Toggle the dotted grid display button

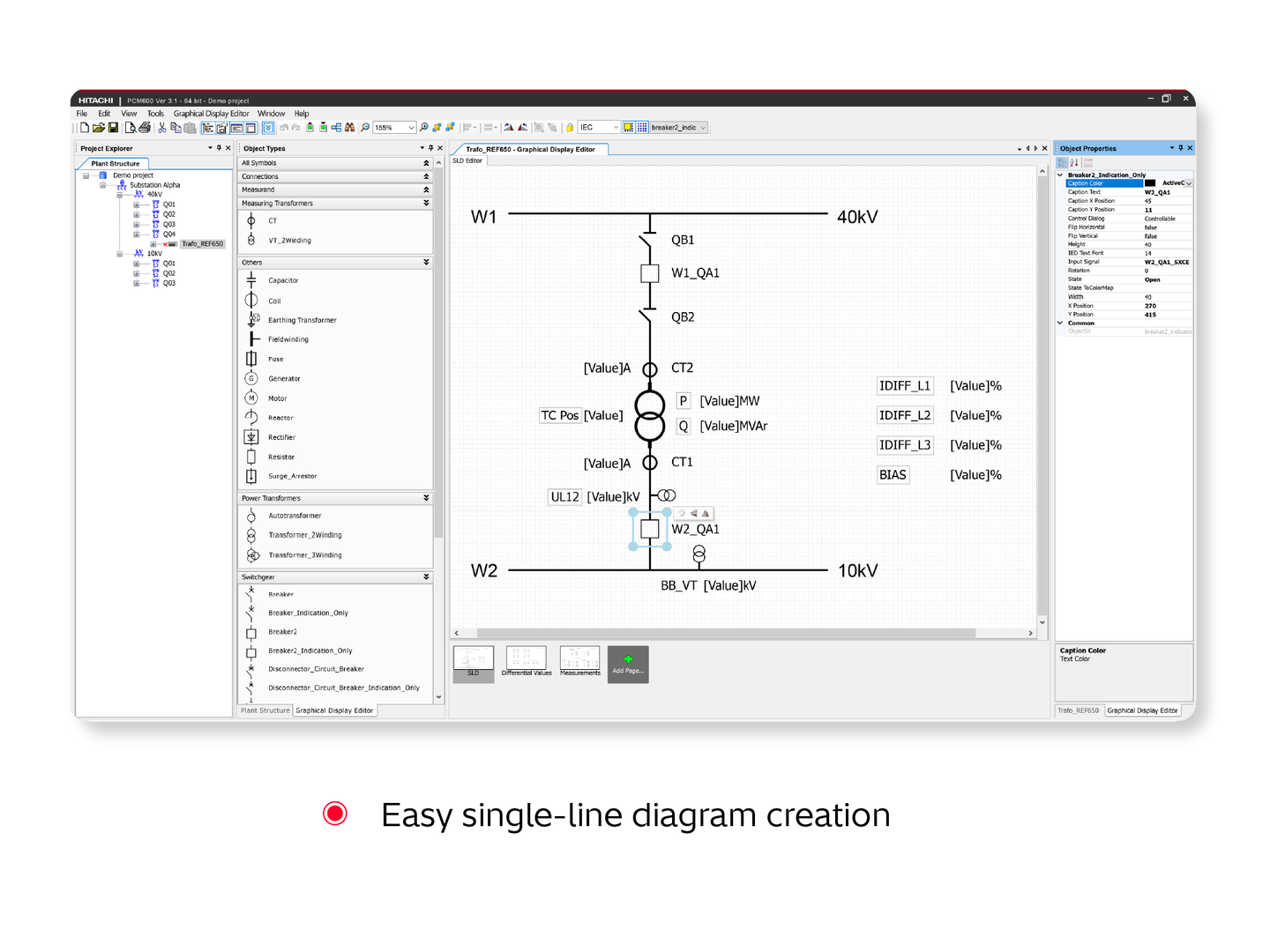coord(642,128)
